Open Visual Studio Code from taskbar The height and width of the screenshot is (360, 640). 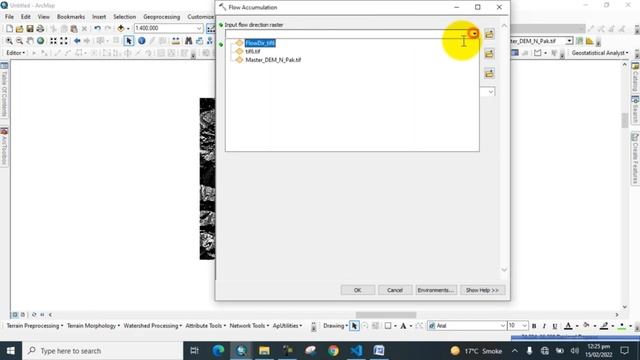coord(356,351)
